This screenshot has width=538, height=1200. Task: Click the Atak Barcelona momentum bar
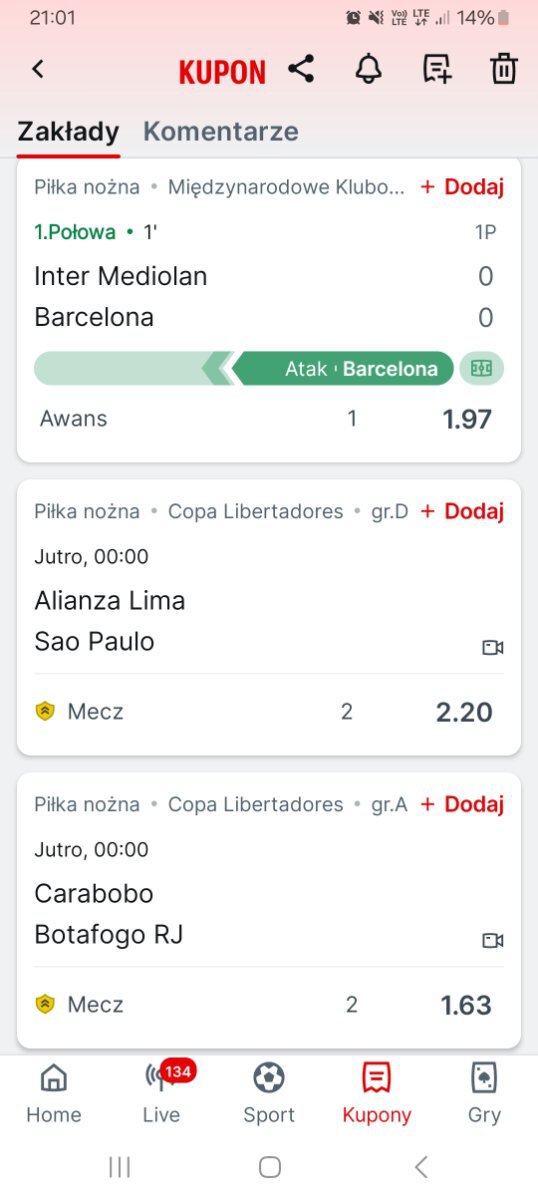point(244,368)
